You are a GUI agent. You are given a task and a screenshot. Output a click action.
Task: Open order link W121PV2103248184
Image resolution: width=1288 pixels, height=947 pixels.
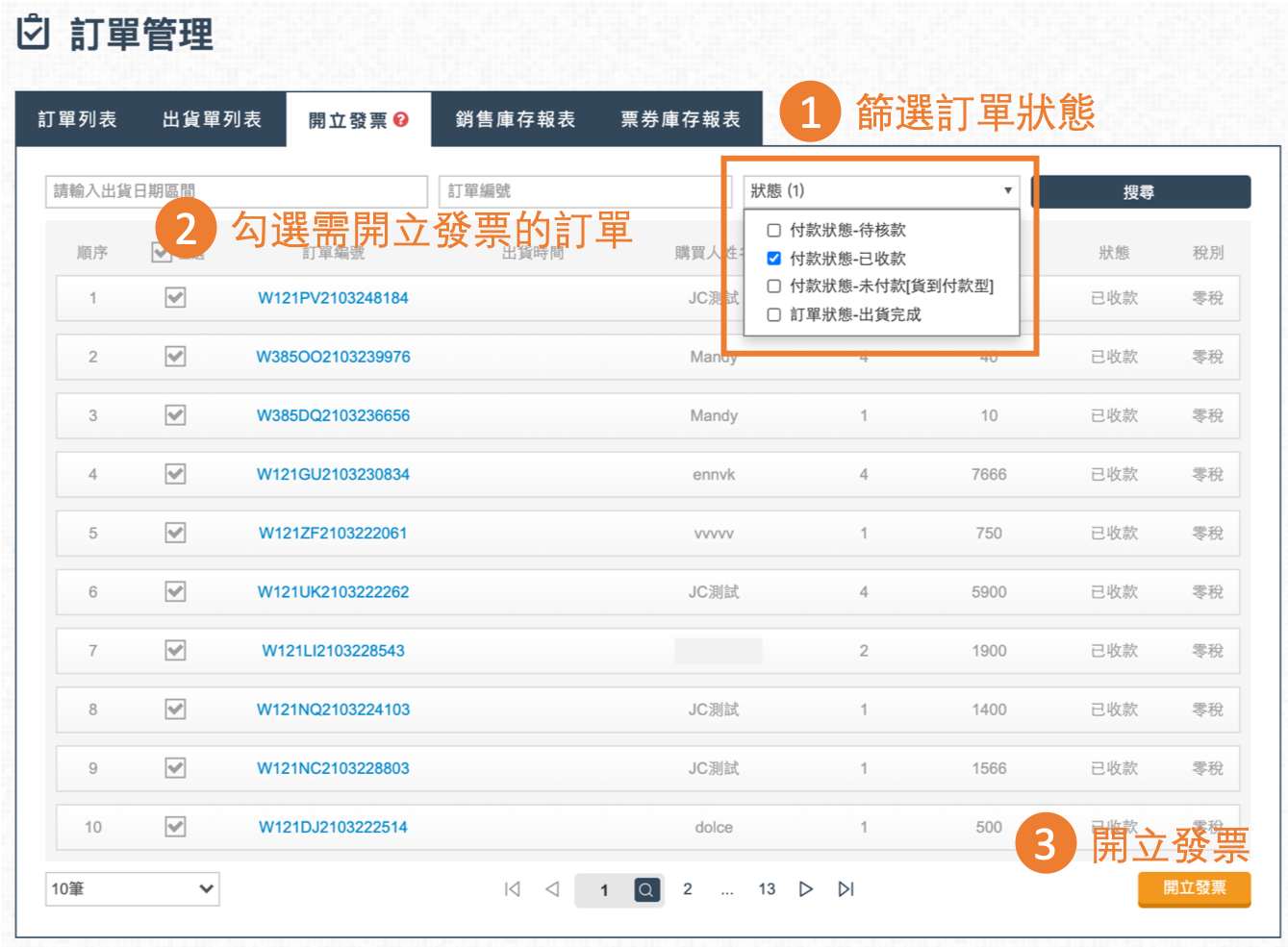[333, 298]
